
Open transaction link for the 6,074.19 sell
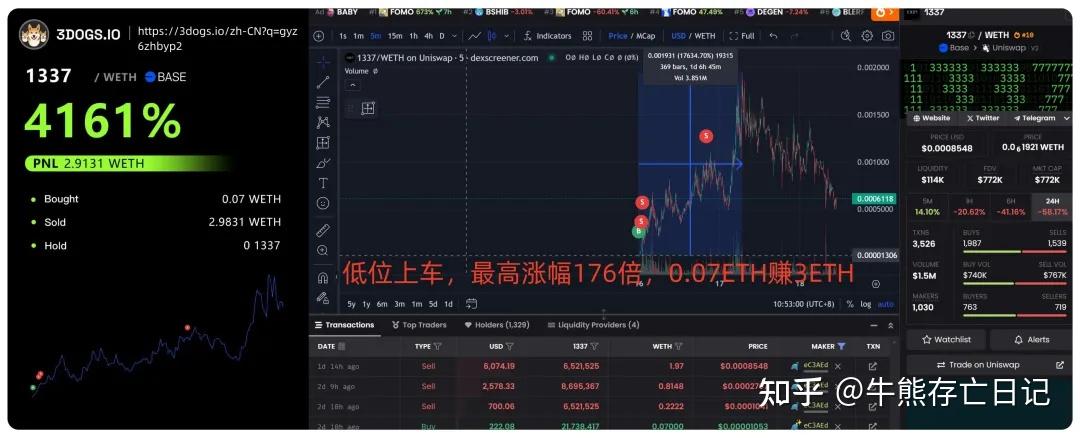[x=873, y=366]
